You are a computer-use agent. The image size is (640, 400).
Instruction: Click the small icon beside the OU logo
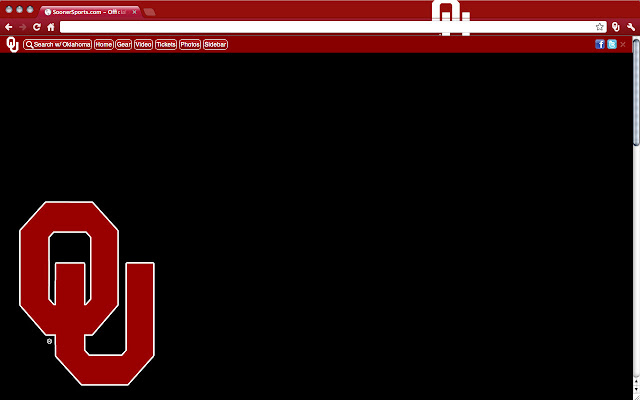click(49, 341)
